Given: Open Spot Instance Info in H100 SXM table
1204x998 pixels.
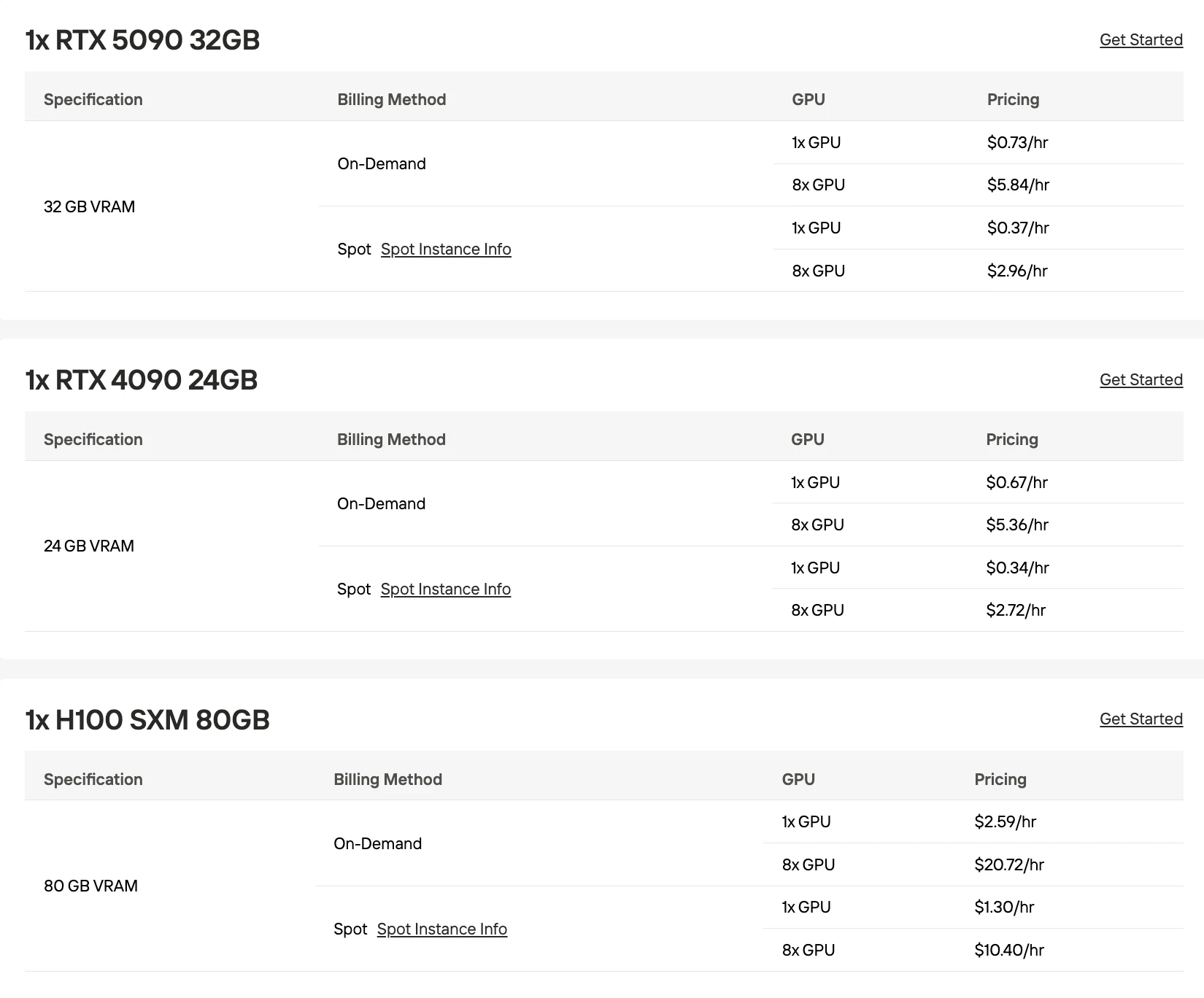Looking at the screenshot, I should tap(441, 929).
